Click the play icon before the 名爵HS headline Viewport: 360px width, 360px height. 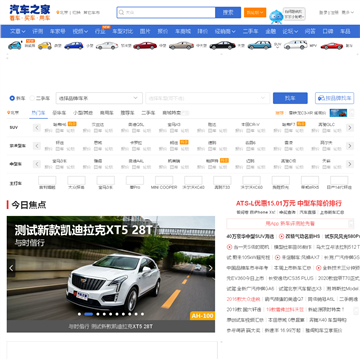281,236
